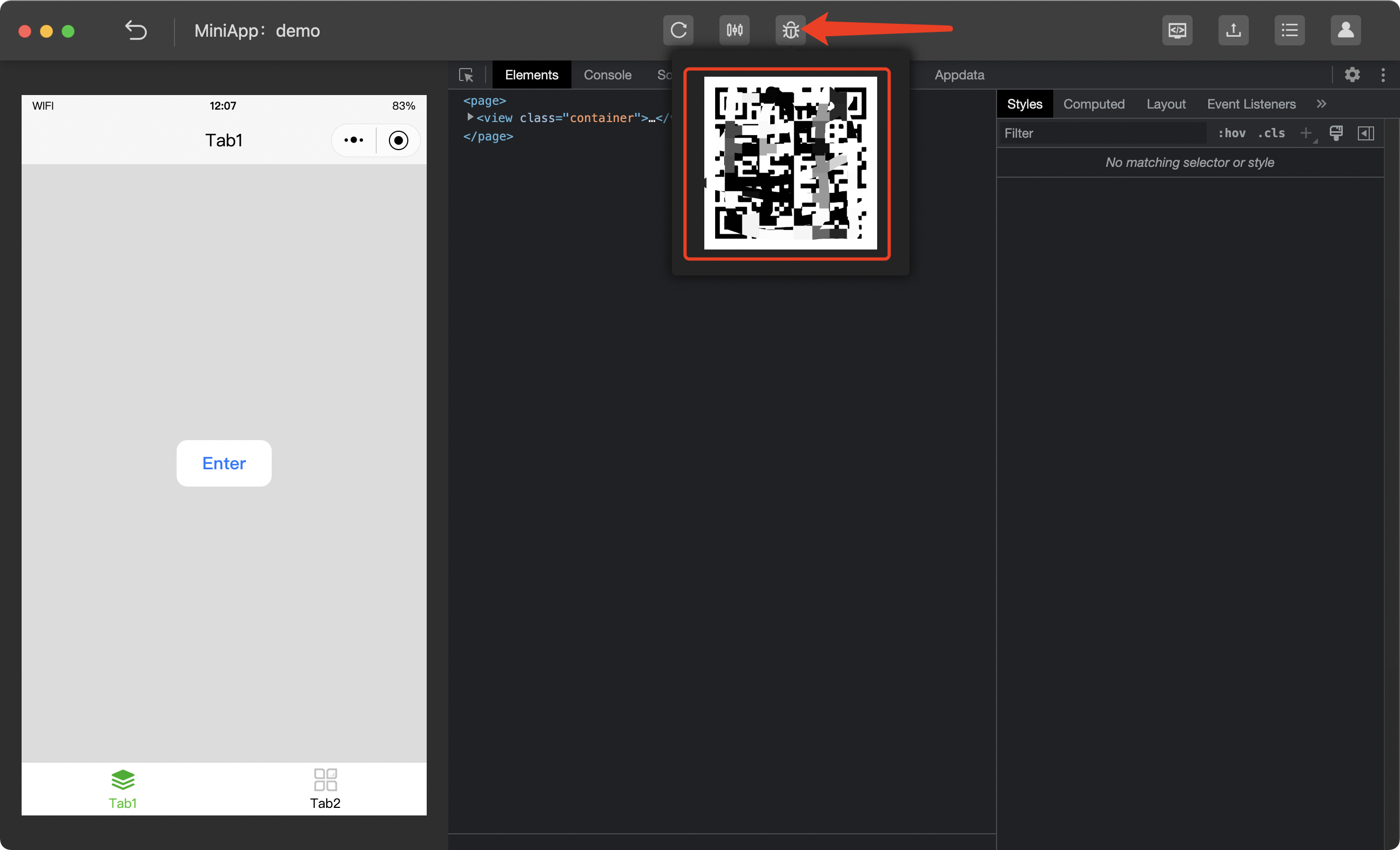Click the bug debug icon
1400x850 pixels.
(x=790, y=30)
